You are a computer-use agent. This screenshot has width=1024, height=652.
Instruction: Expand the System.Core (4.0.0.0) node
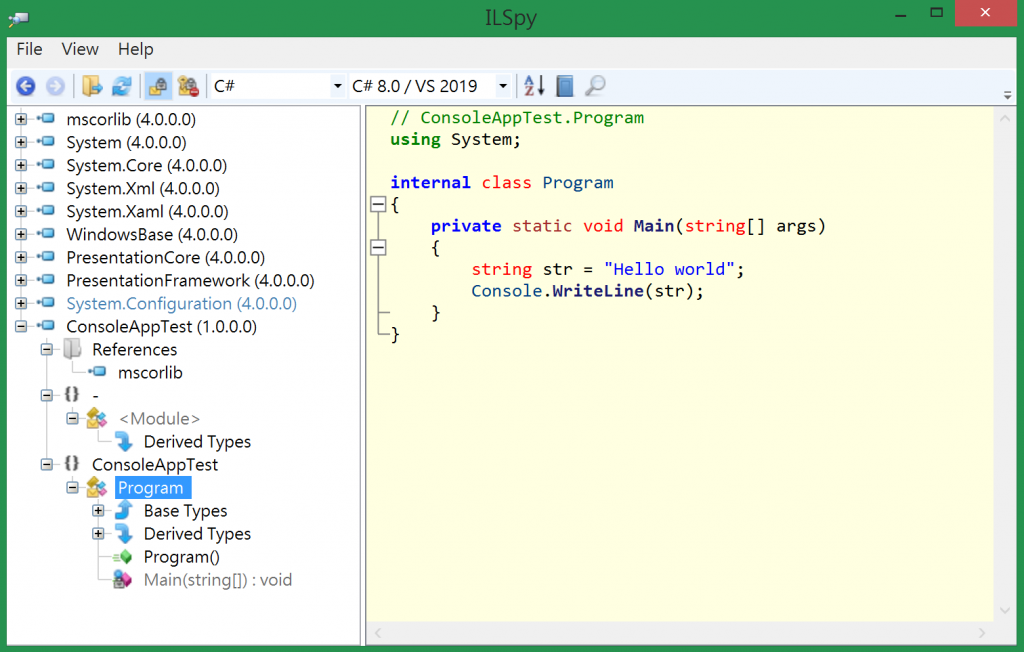click(x=21, y=165)
